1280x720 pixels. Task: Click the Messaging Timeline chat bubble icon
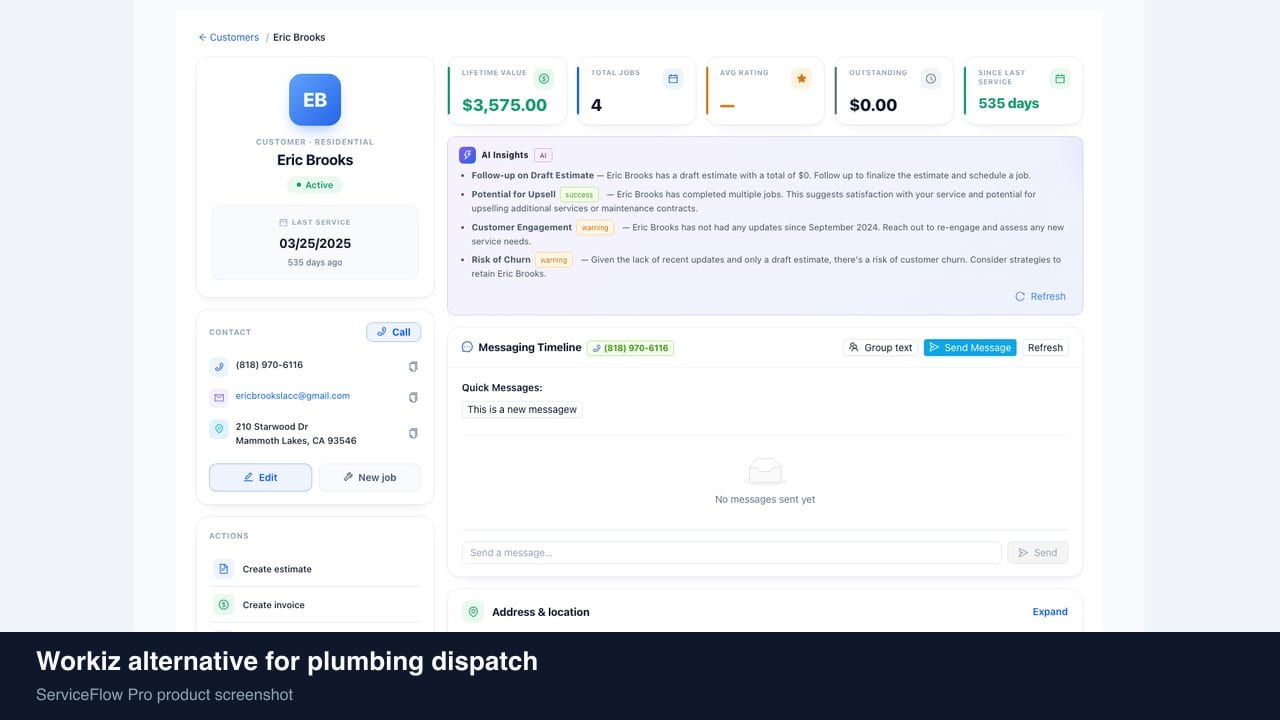(x=467, y=347)
